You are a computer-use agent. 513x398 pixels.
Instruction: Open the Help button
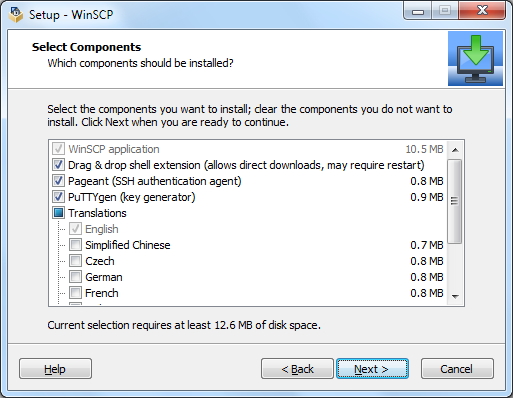pyautogui.click(x=55, y=369)
